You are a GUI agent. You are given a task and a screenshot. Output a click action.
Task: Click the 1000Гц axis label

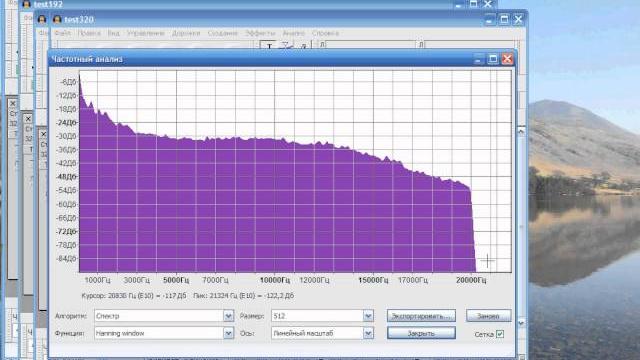click(97, 280)
